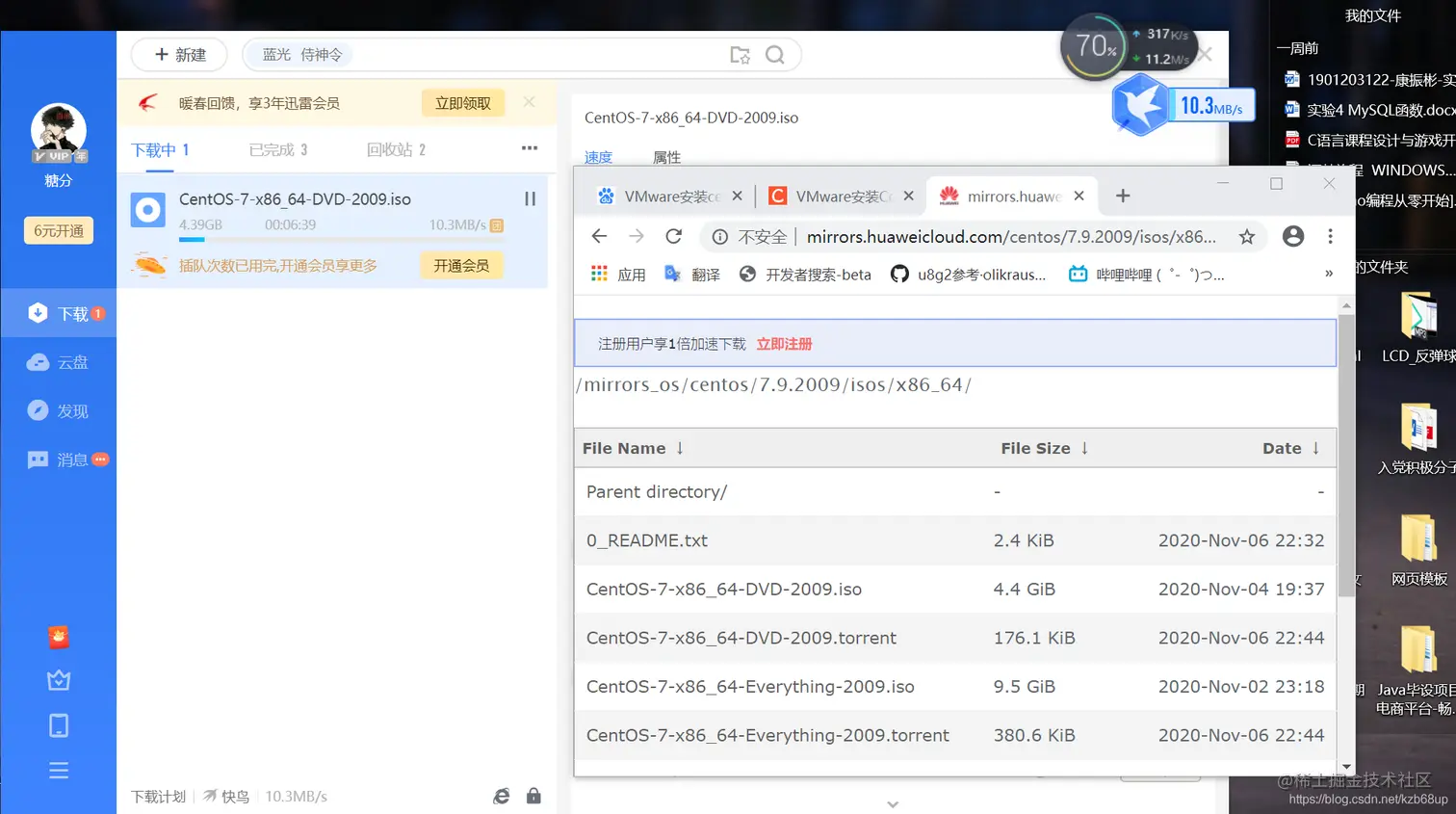Switch to the 下载中 tab

tap(160, 150)
